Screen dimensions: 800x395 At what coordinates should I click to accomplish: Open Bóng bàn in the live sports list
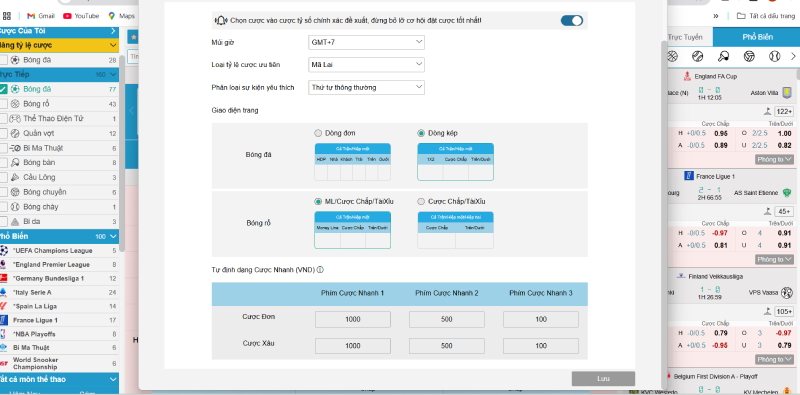[x=39, y=163]
